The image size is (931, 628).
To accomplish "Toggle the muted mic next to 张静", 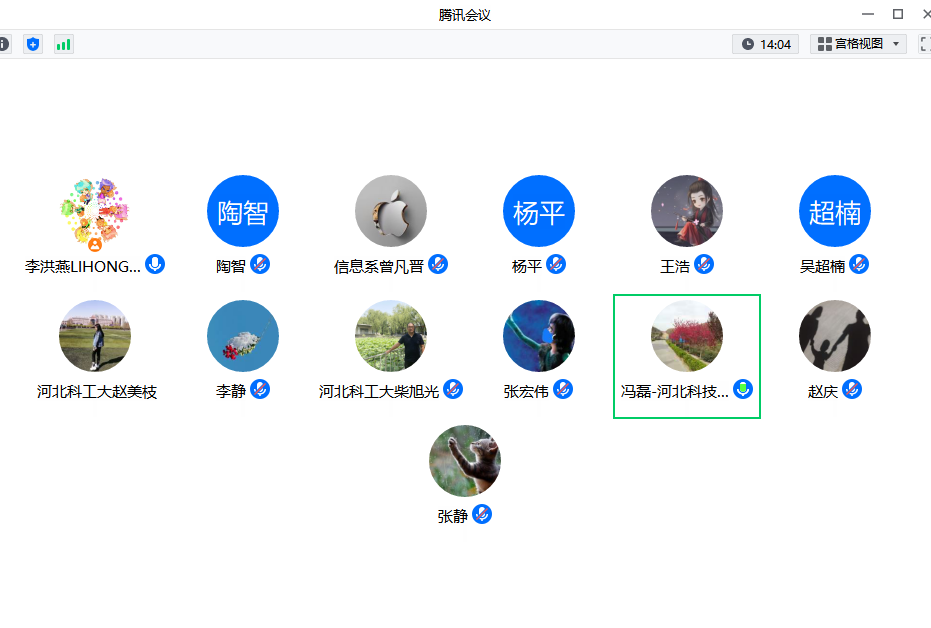I will click(x=482, y=514).
